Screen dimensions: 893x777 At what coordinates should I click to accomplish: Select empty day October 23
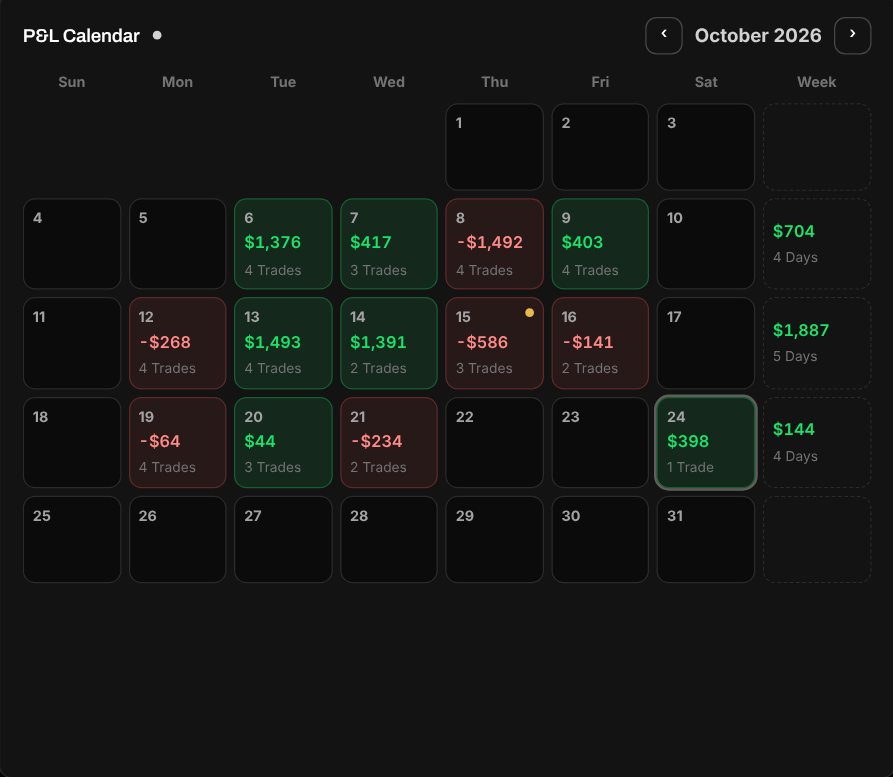click(600, 443)
